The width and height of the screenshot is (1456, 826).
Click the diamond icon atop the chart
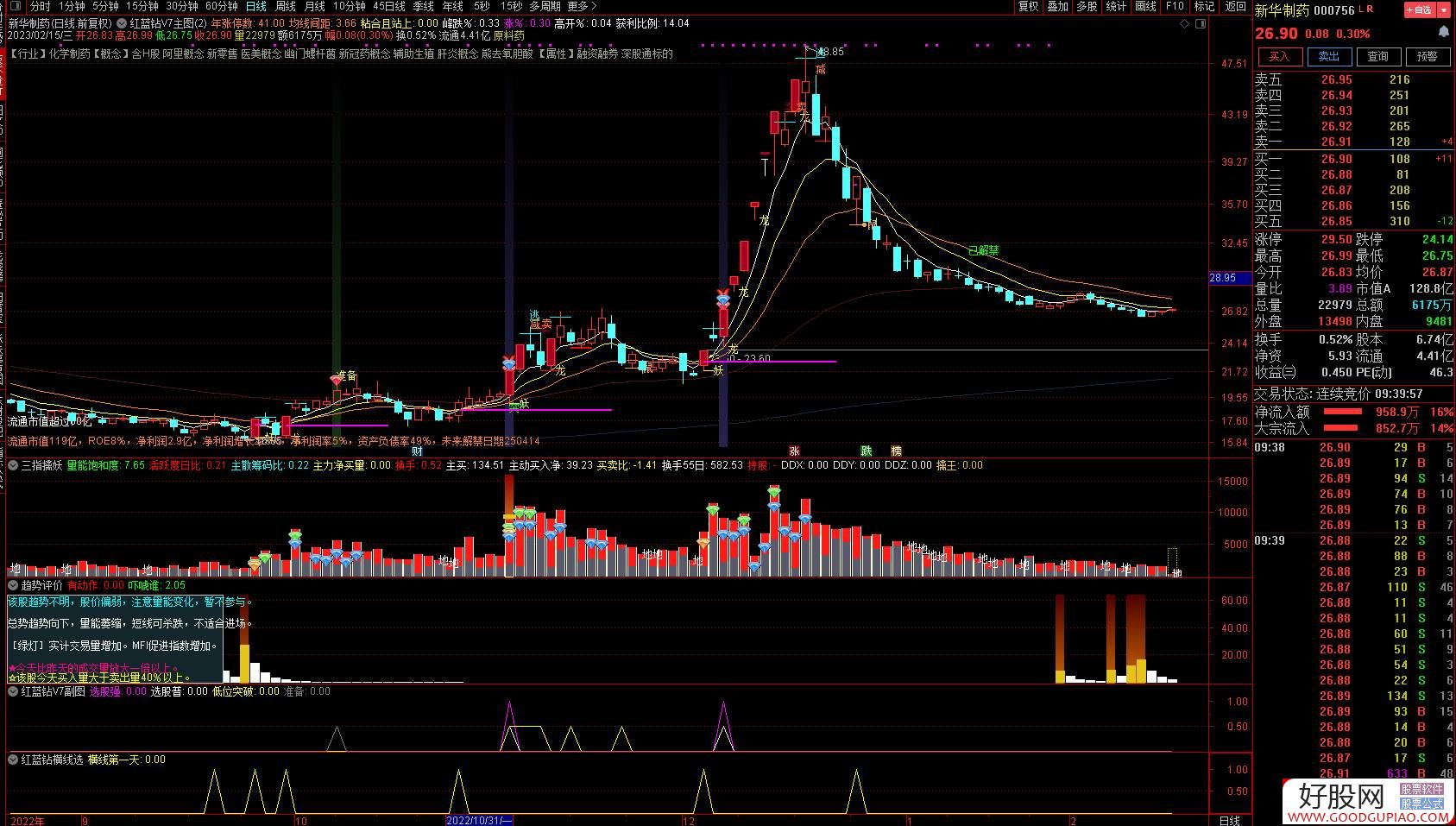coord(1186,24)
